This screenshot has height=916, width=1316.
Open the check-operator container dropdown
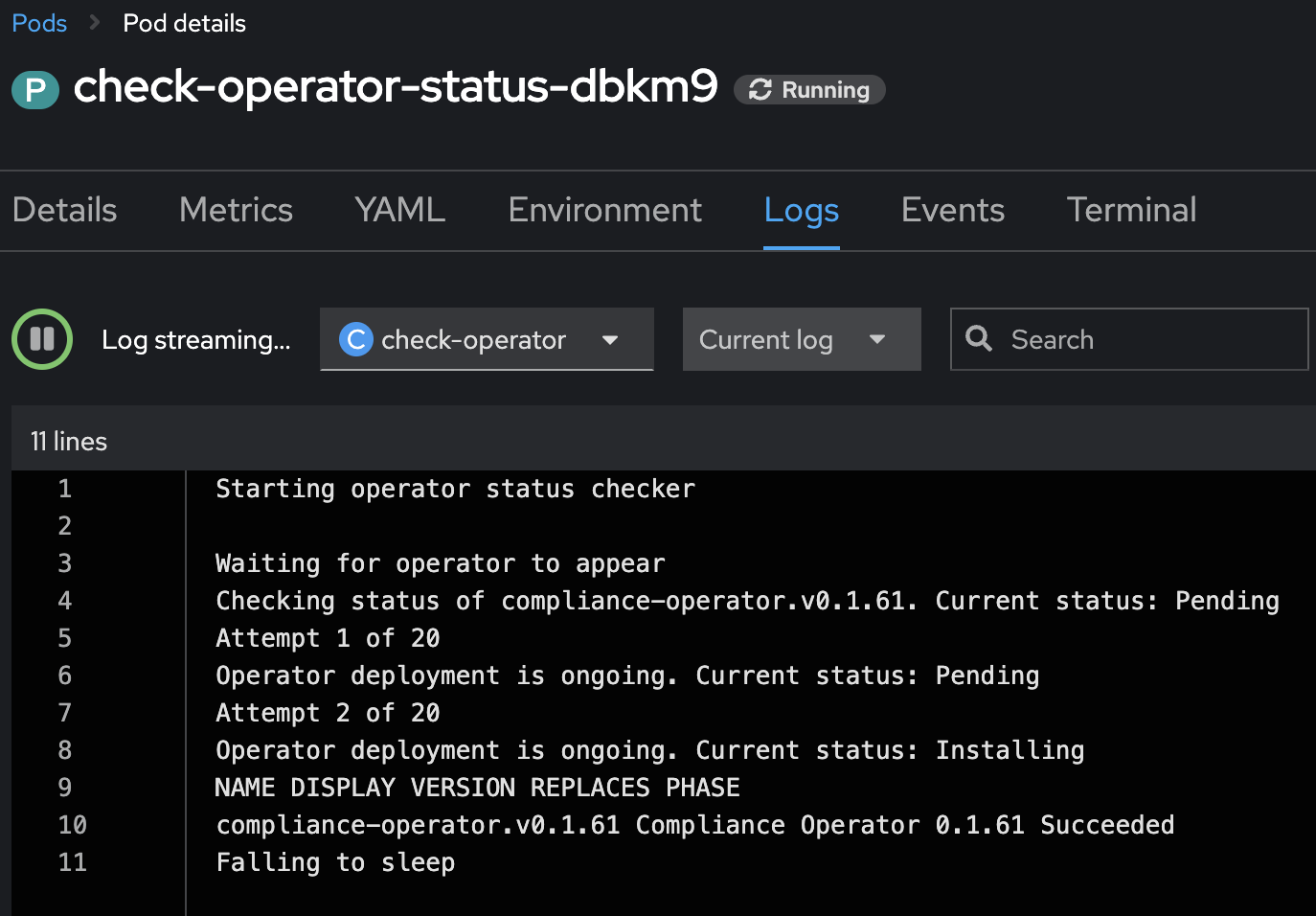(x=487, y=339)
